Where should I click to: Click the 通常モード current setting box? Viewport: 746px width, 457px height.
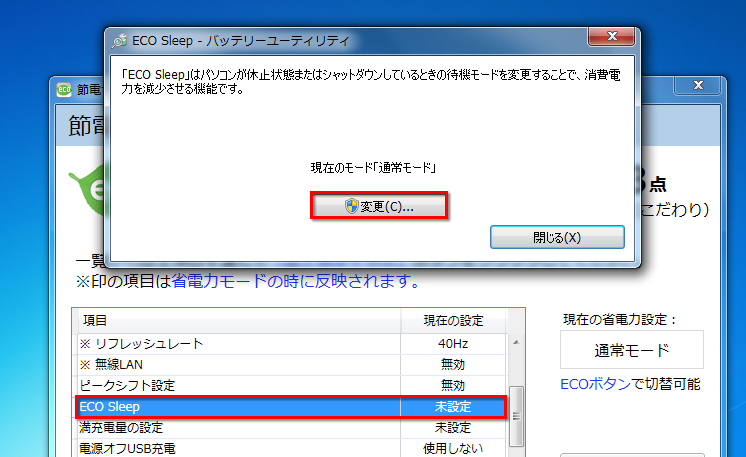click(x=631, y=350)
